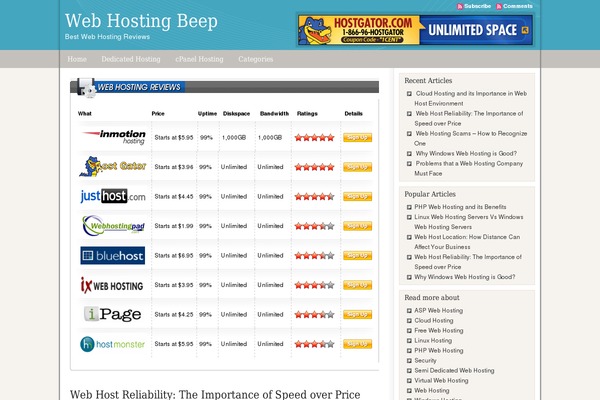Click Sign Up for Webhostingpad
The image size is (600, 400).
357,226
